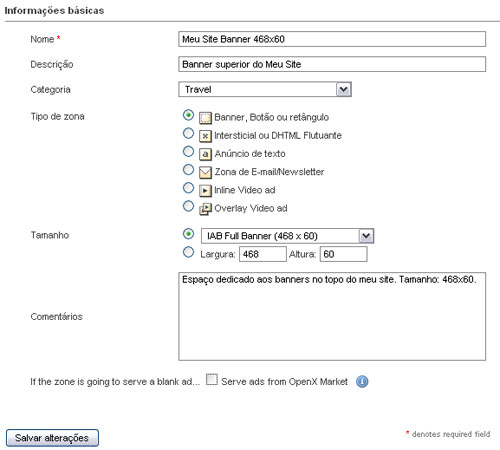Screen dimensions: 500x450
Task: Click the Banner, Botão ou retângulo zone icon
Action: [205, 118]
